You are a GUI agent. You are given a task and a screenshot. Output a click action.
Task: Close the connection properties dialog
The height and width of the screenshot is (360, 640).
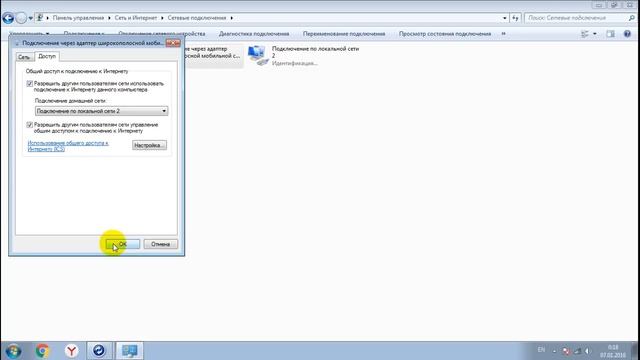click(x=173, y=43)
